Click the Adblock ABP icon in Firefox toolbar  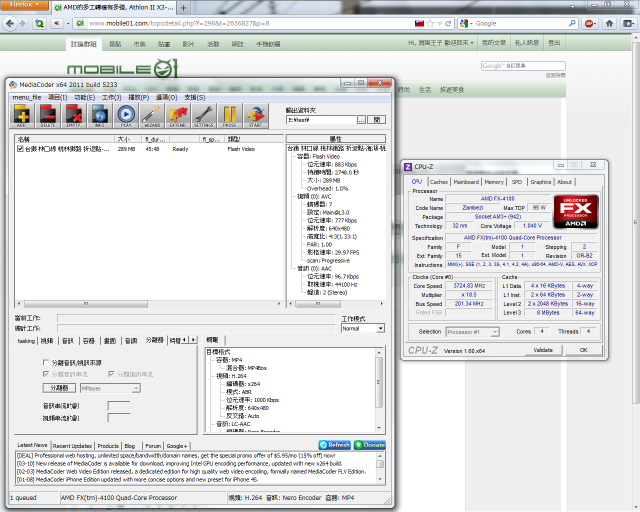click(589, 23)
